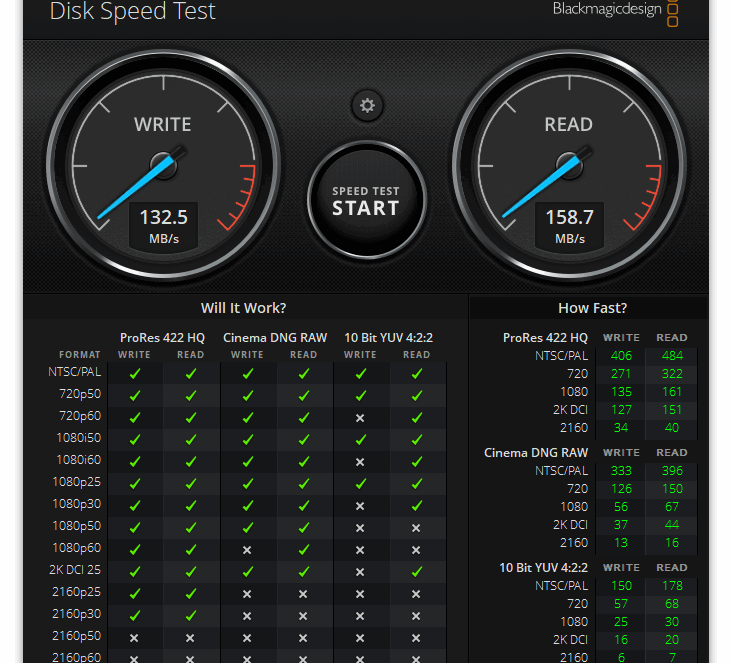Screen dimensions: 732x663
Task: Click 10 Bit YUV 1080 read value 30
Action: [672, 622]
